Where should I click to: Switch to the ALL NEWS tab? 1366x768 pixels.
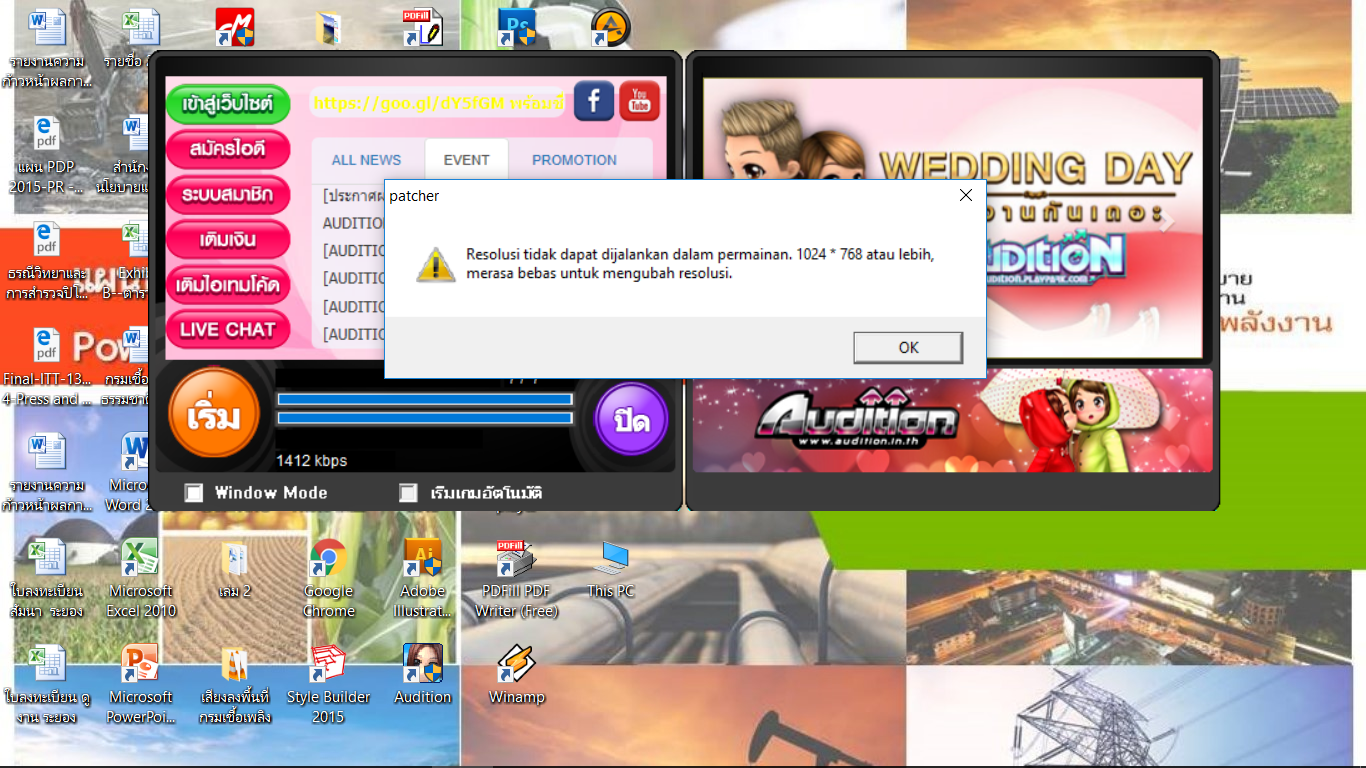(366, 160)
